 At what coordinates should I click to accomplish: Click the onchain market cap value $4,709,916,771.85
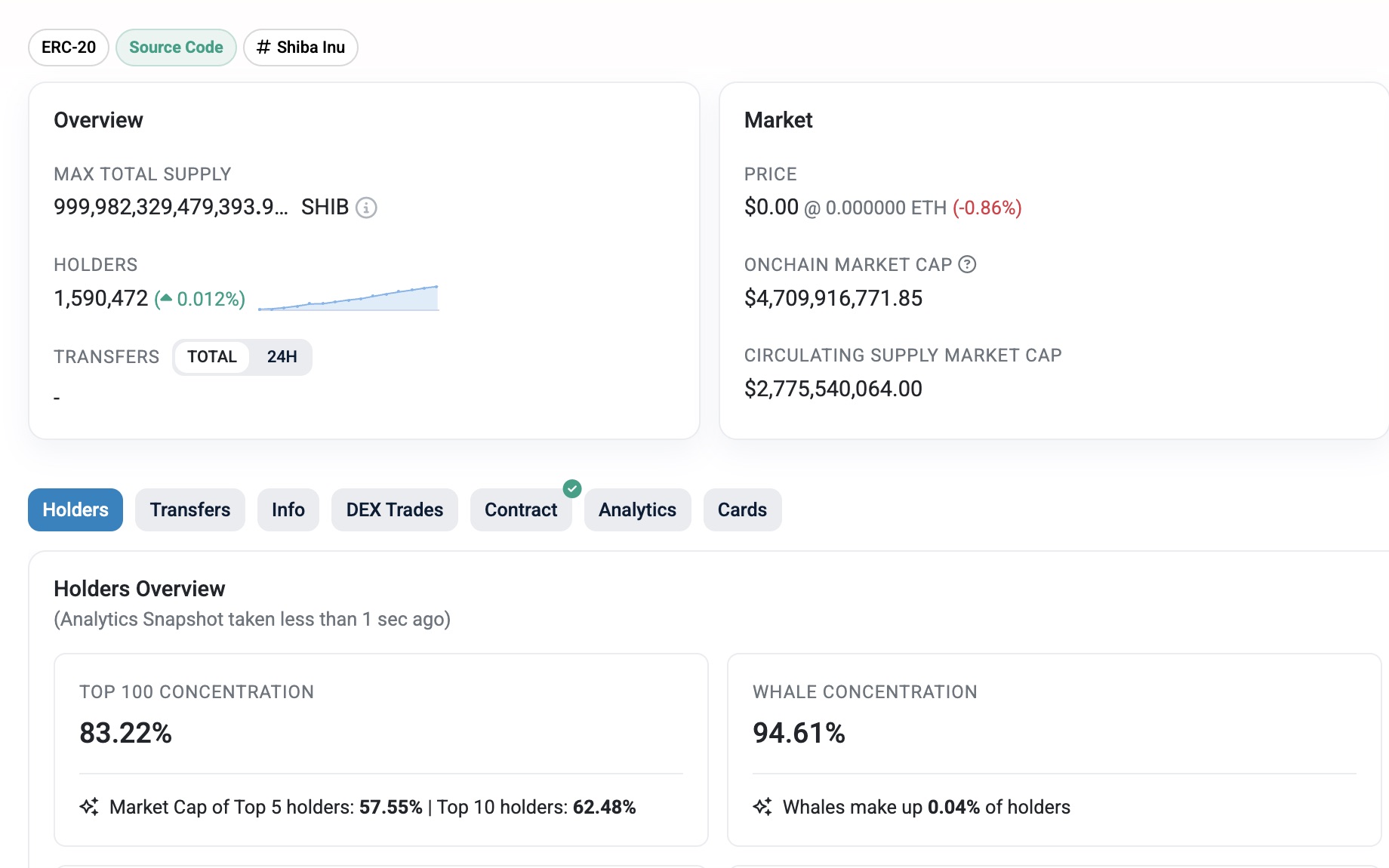click(833, 298)
